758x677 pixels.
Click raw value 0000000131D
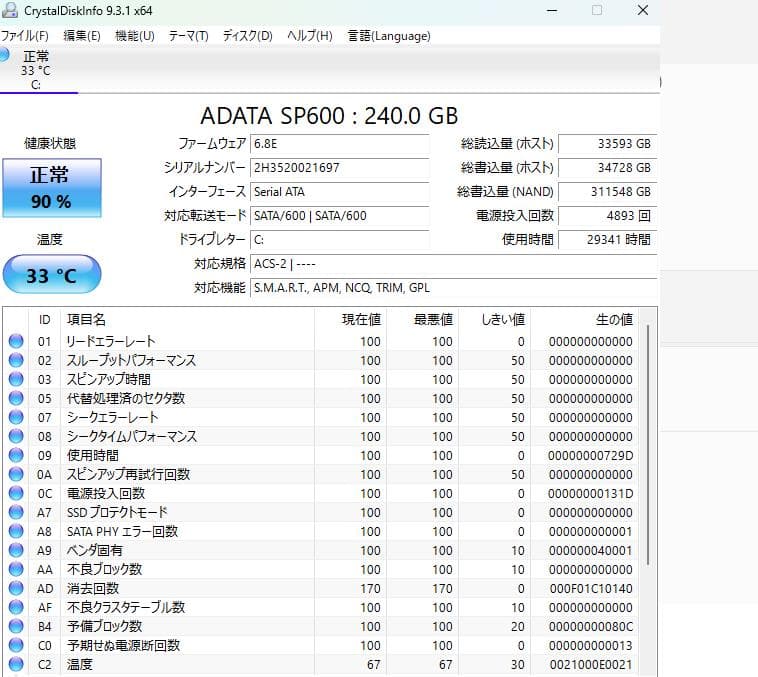click(x=590, y=493)
